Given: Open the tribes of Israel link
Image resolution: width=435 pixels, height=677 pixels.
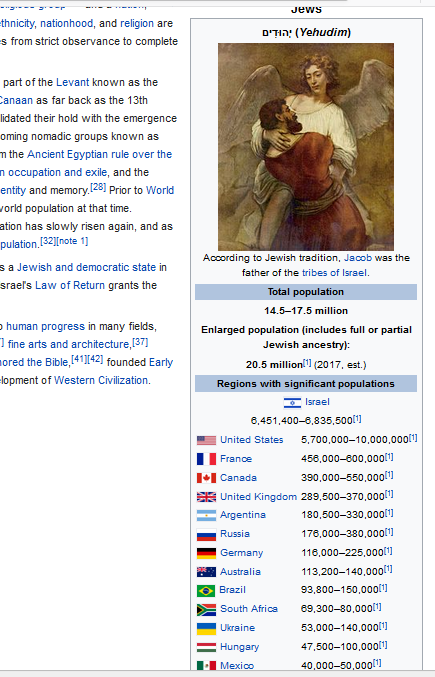Looking at the screenshot, I should coord(334,273).
